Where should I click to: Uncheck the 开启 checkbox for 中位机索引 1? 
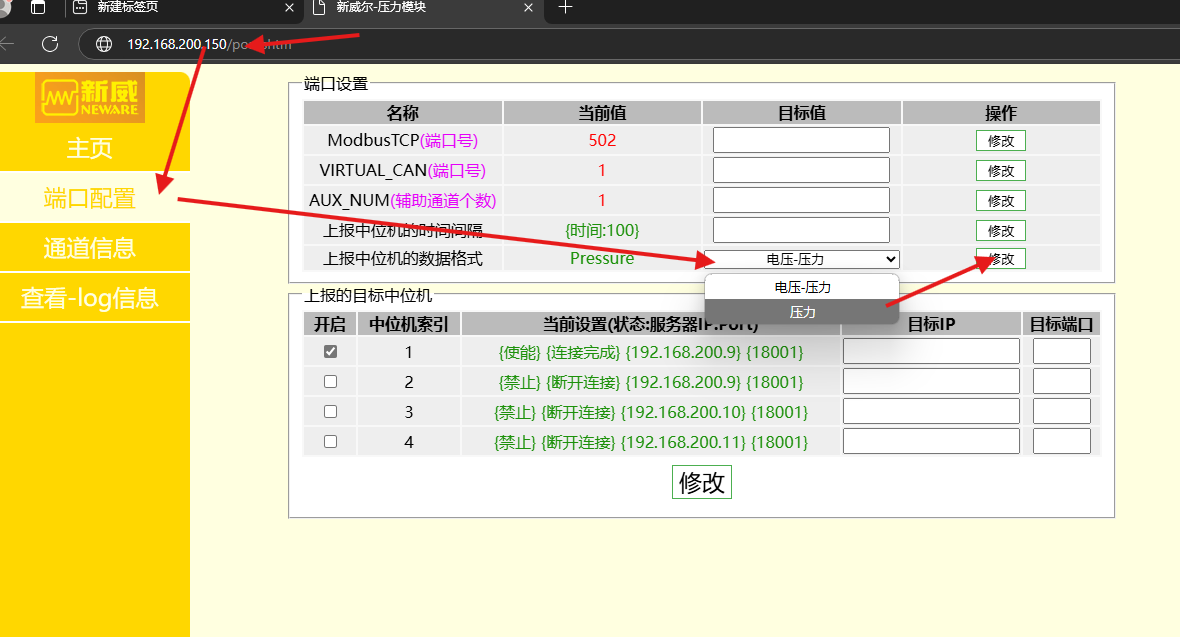coord(331,352)
